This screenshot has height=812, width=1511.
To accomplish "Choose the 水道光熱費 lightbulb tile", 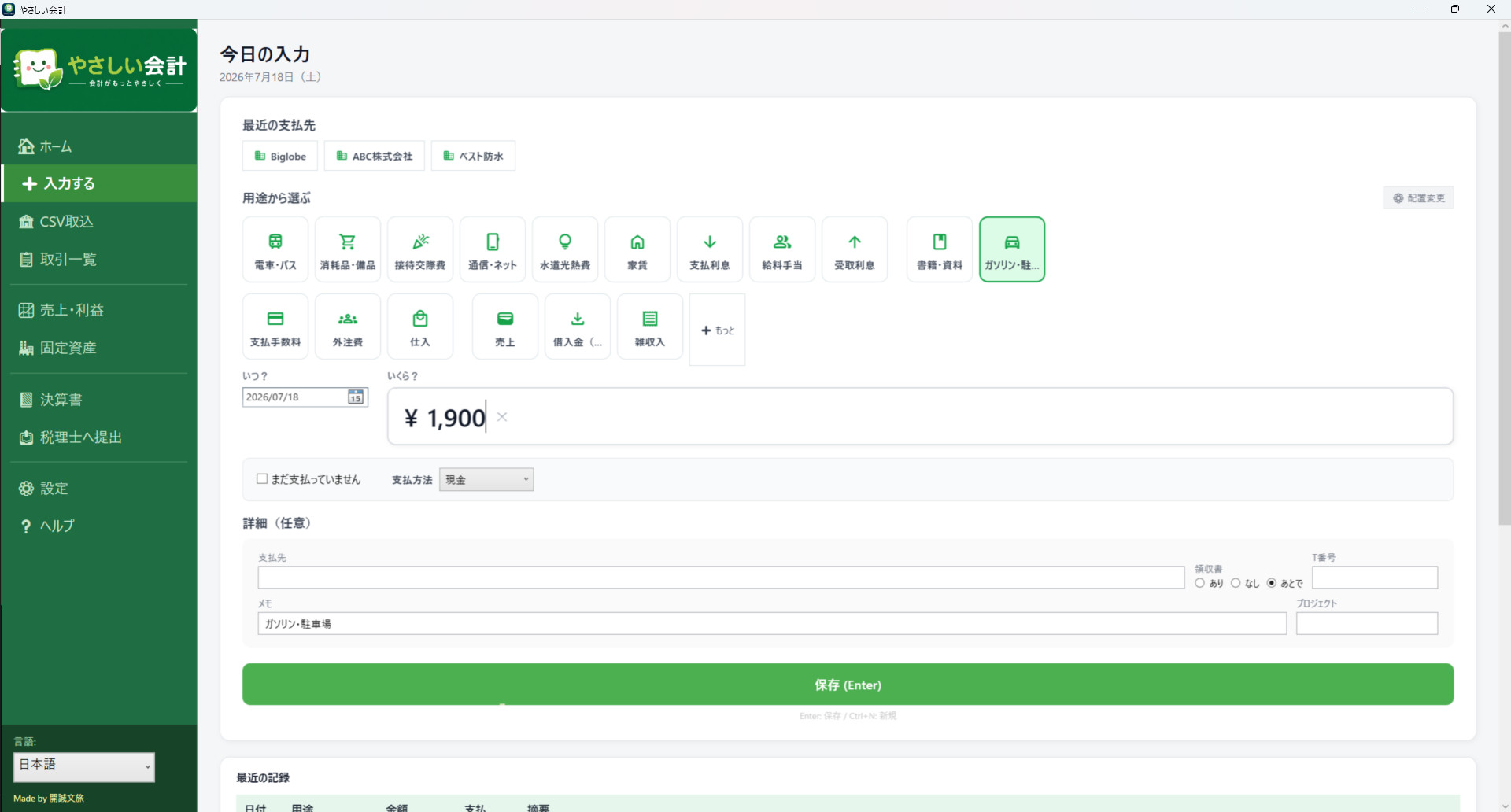I will (565, 249).
